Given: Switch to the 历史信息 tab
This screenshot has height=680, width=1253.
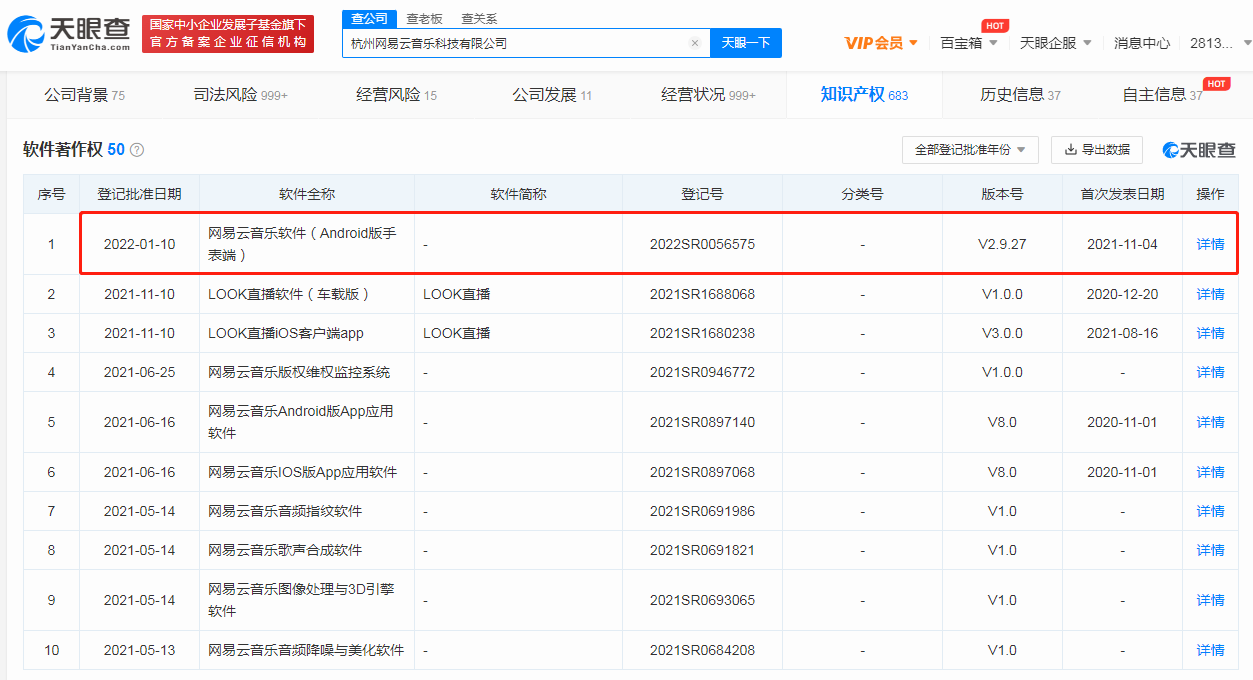Looking at the screenshot, I should click(x=1020, y=95).
